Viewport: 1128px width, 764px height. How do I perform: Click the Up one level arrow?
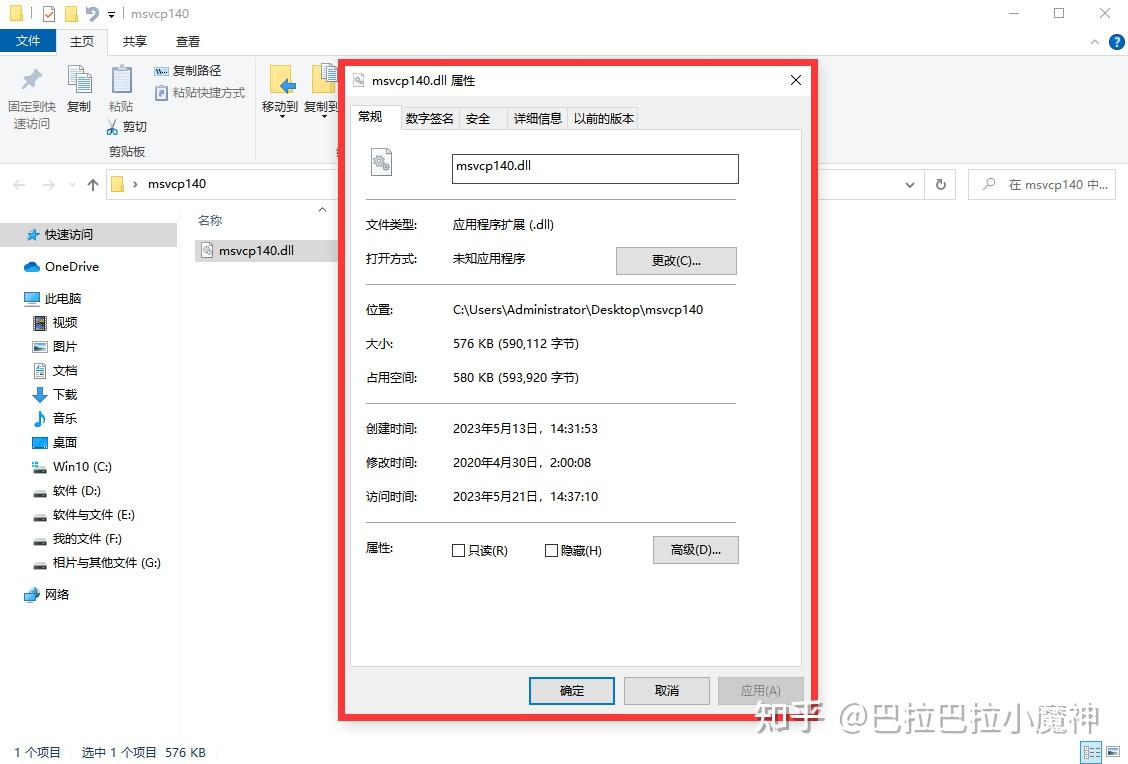(93, 185)
